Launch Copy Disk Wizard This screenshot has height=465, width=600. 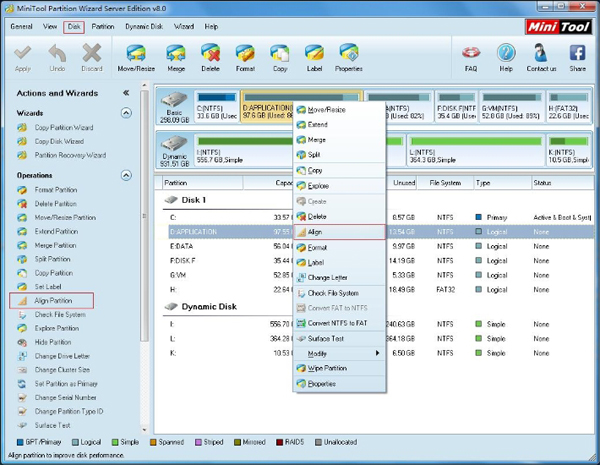(59, 141)
